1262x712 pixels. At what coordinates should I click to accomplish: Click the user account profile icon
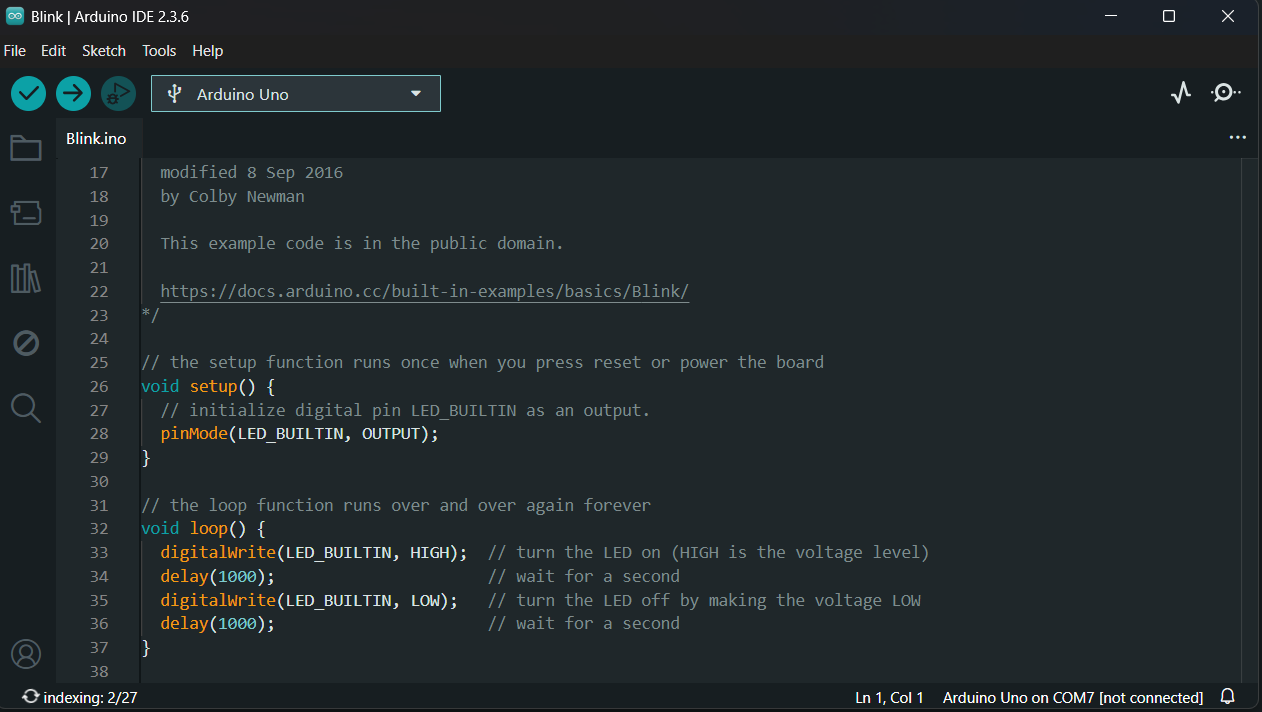pyautogui.click(x=26, y=654)
